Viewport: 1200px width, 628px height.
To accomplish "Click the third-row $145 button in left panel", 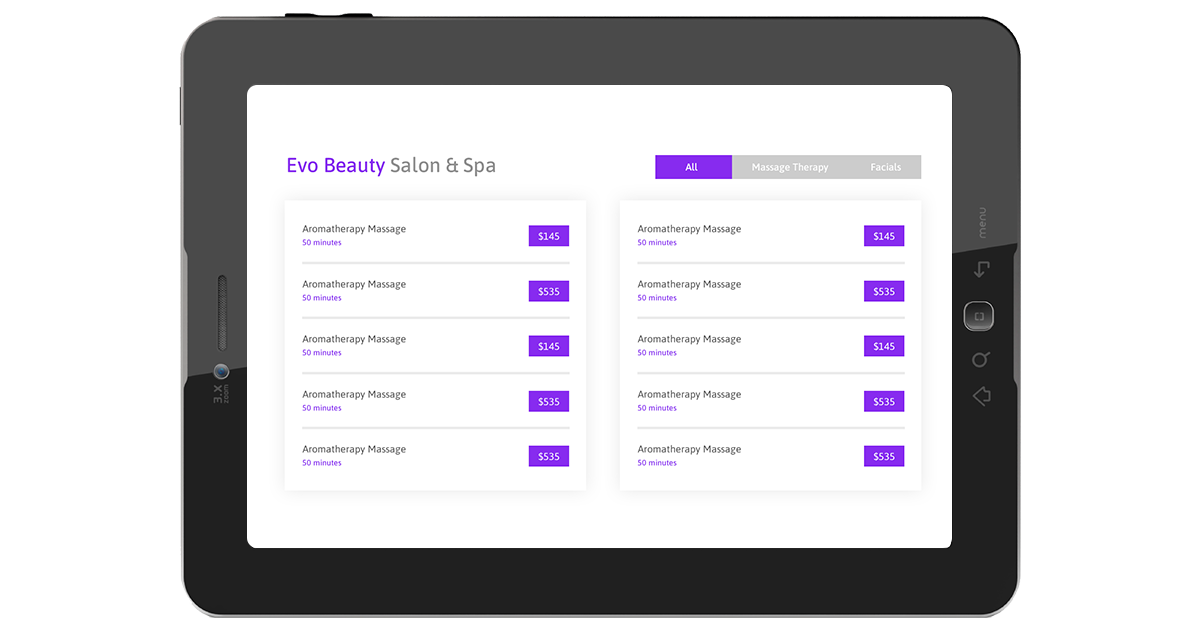I will 548,346.
